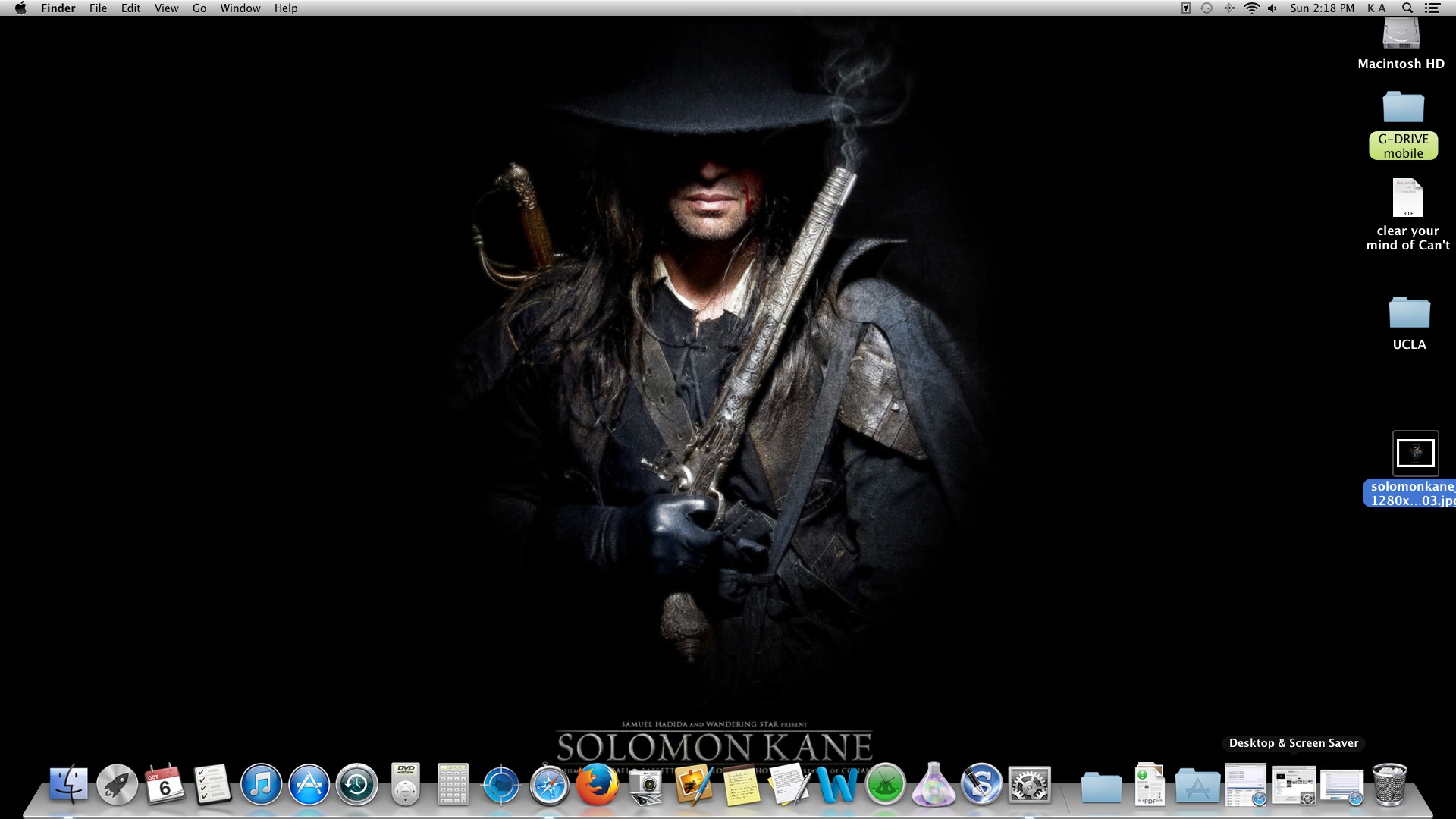Screen dimensions: 1456x819
Task: Open the Apple menu
Action: 20,8
